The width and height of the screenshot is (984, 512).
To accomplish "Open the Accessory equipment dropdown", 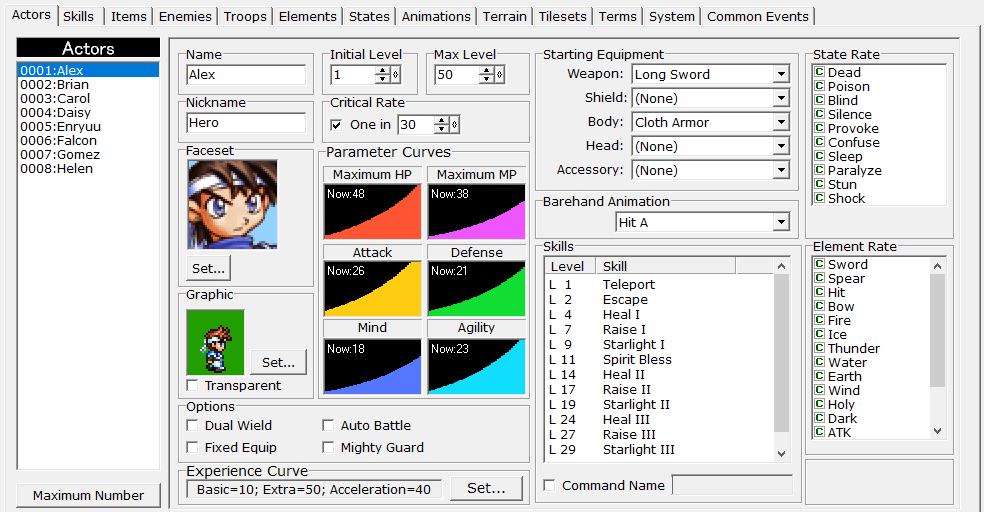I will point(781,170).
